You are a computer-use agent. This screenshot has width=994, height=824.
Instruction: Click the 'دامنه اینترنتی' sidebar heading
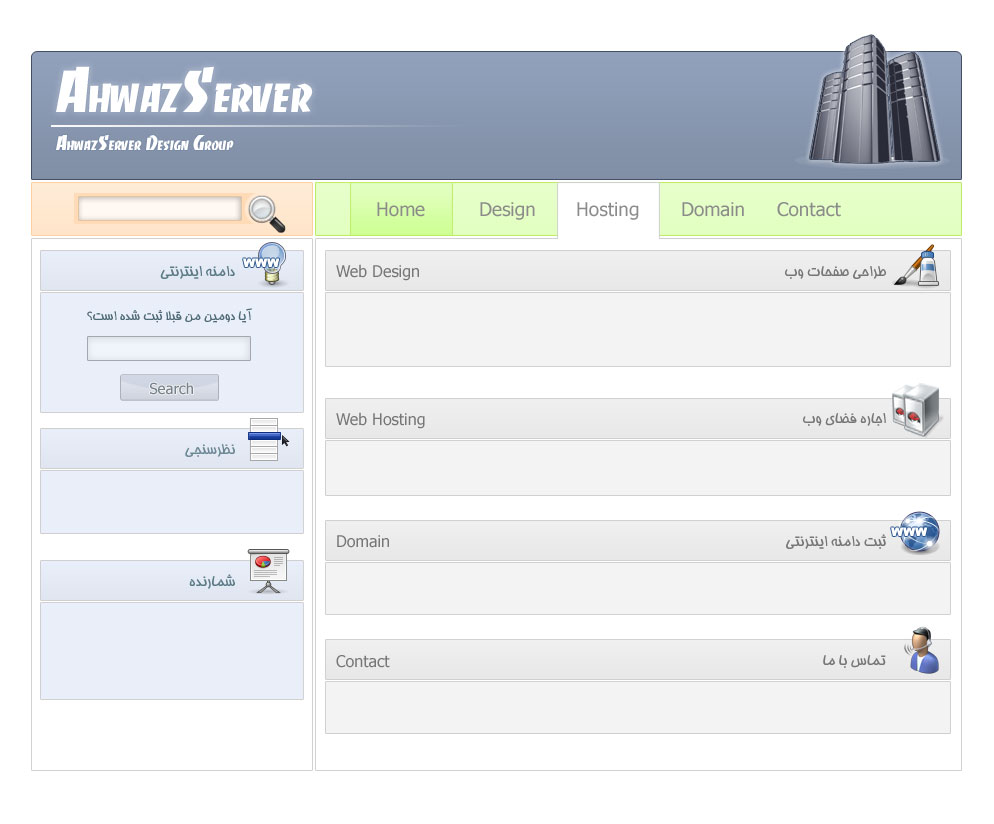pos(197,272)
